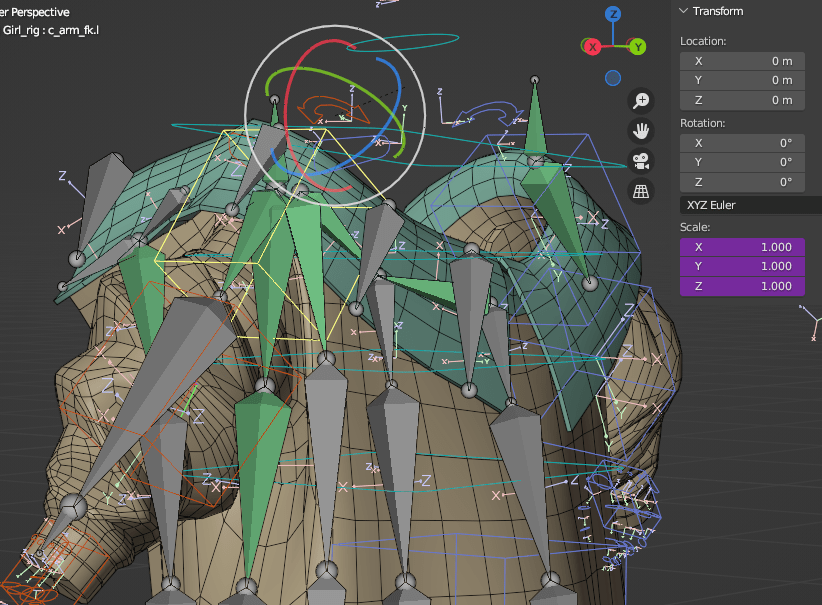
Task: Click the zoom magnifier viewport icon
Action: pos(642,100)
